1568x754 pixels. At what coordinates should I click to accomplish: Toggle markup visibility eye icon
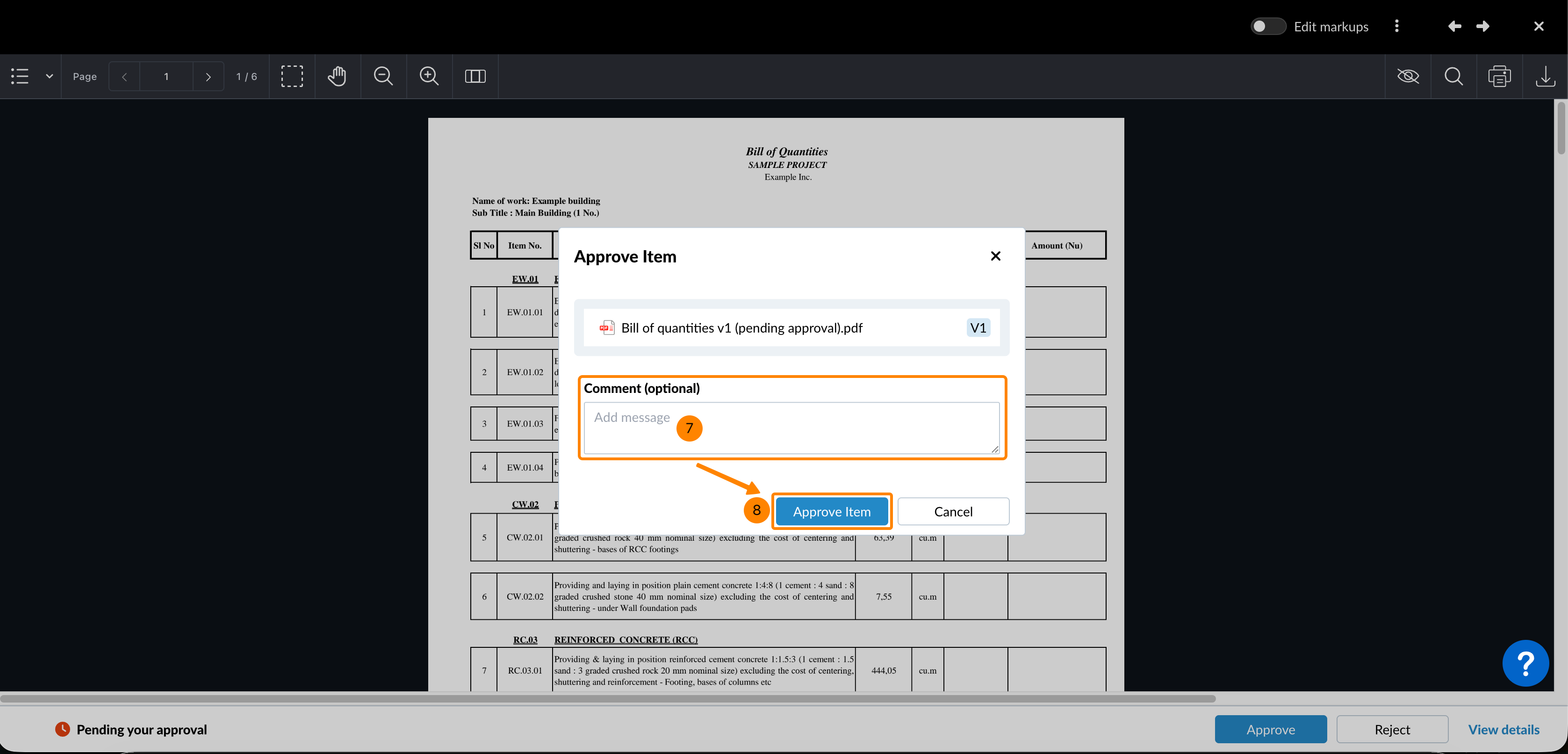[x=1408, y=76]
